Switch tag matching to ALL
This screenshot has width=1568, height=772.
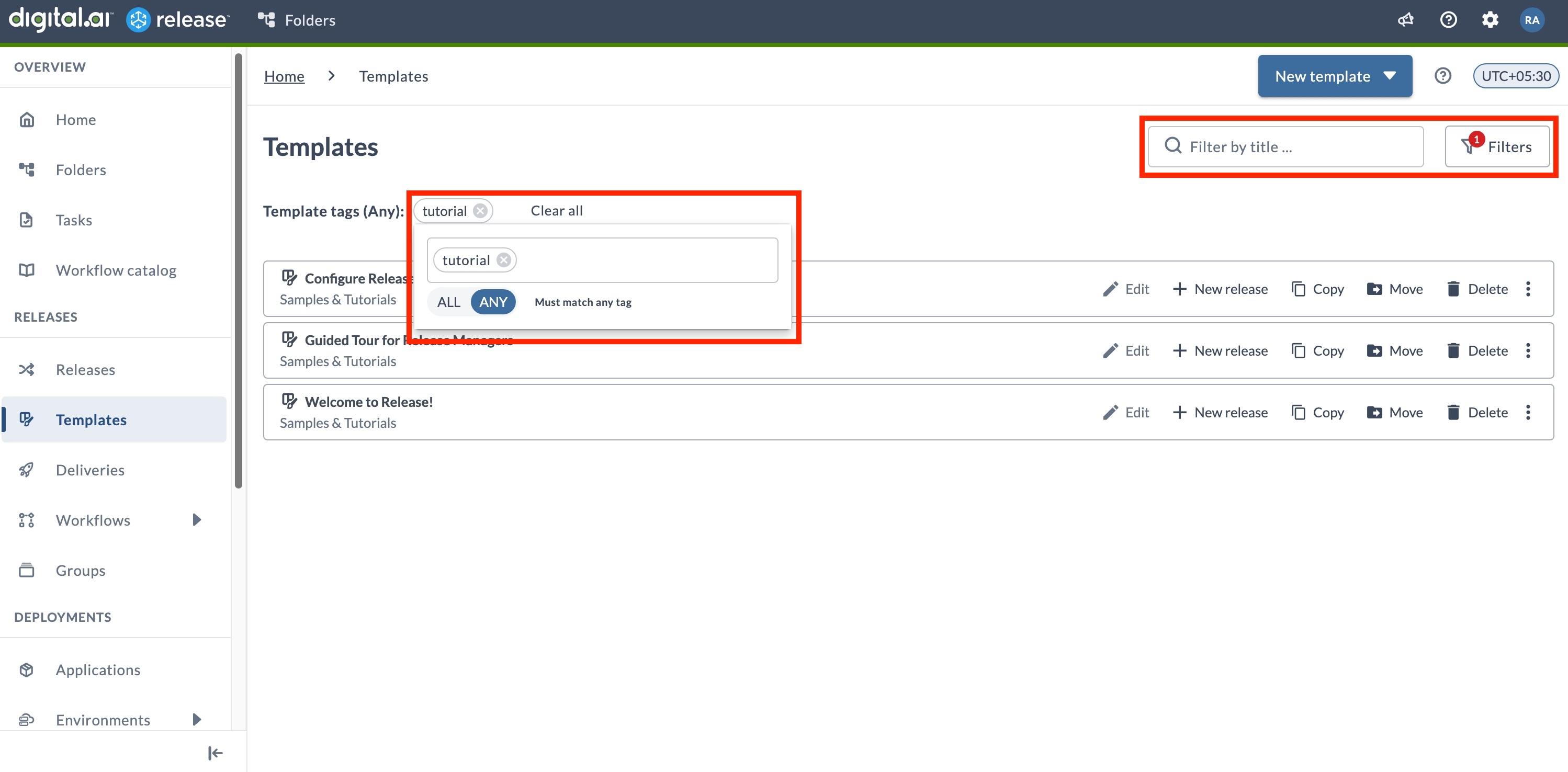pos(448,302)
